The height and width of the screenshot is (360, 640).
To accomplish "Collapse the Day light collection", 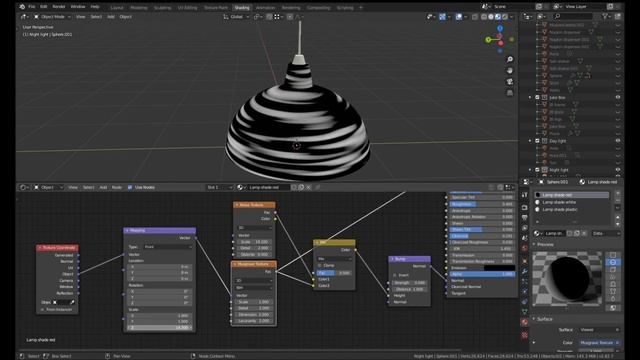I will point(530,141).
